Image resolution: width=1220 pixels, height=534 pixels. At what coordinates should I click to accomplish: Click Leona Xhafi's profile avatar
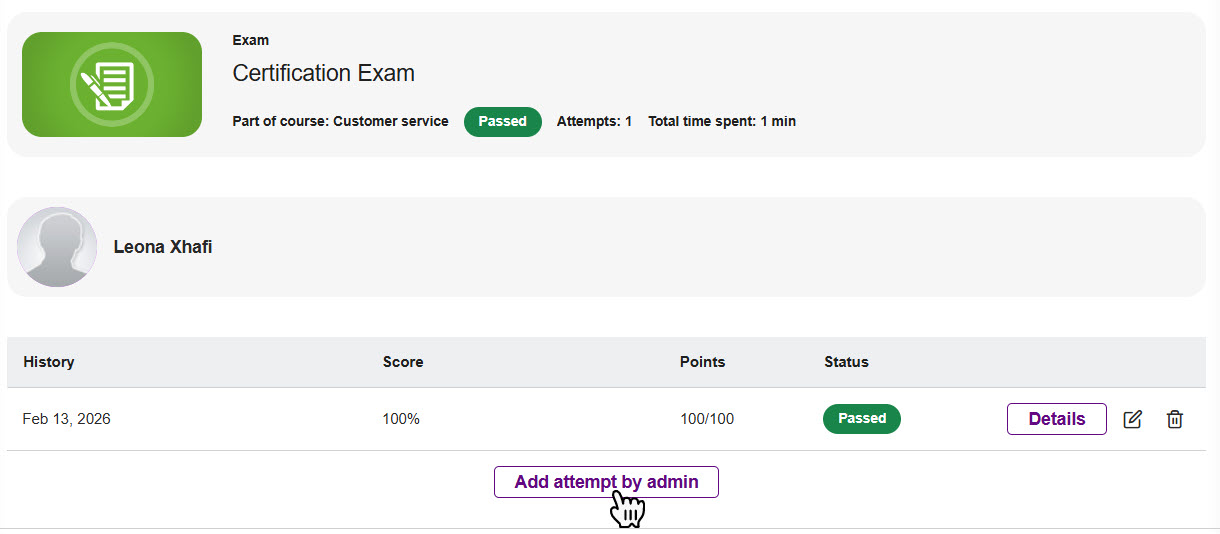(x=57, y=247)
